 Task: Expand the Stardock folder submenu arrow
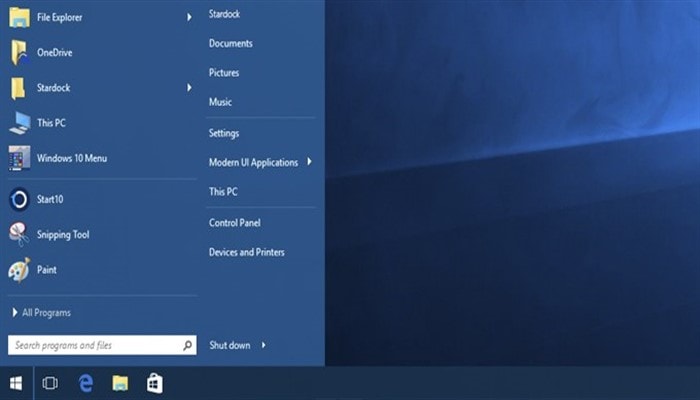(189, 88)
